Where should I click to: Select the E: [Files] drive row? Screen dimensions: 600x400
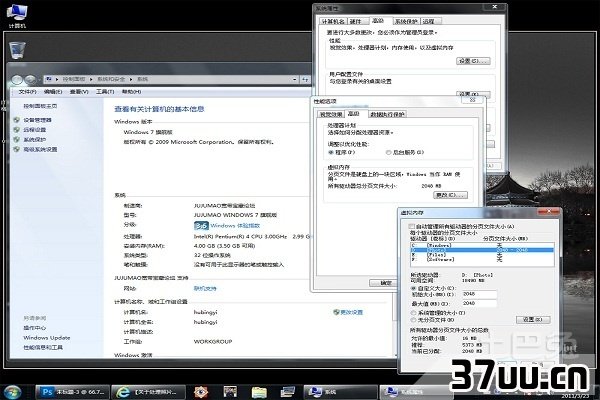click(482, 255)
